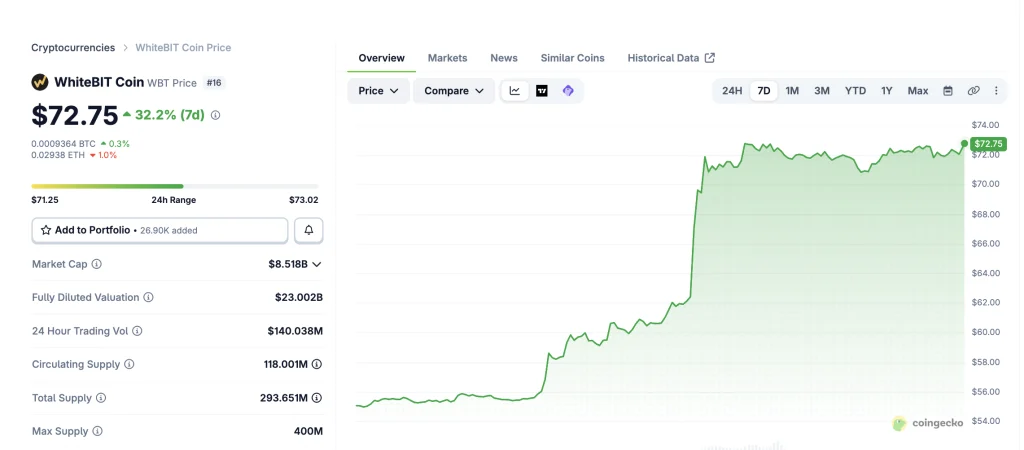Select the 3M time range
This screenshot has height=450, width=1024.
[822, 91]
